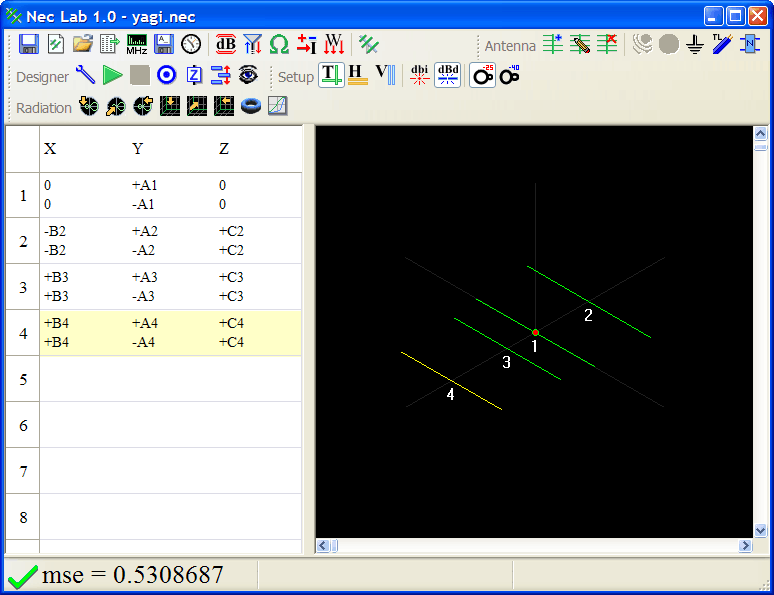
Task: Click +C2 cell in row 2
Action: coord(231,232)
